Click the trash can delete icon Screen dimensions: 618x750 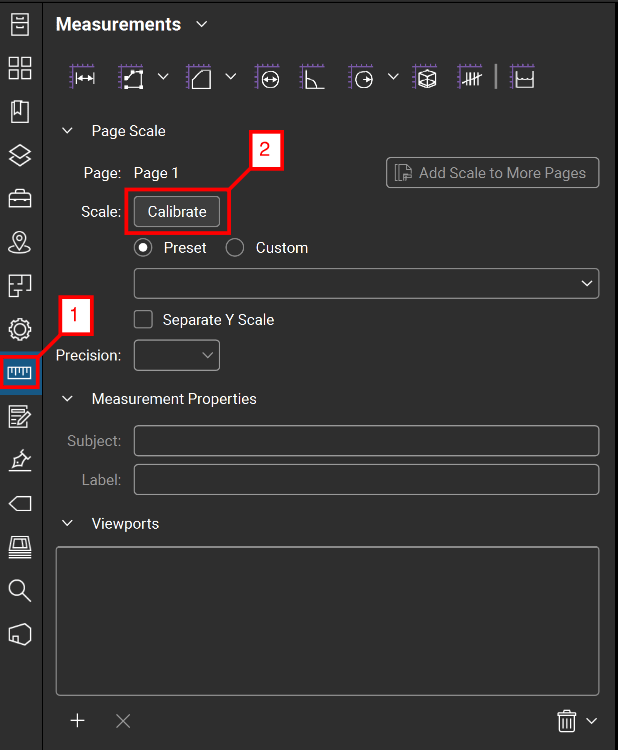coord(566,721)
